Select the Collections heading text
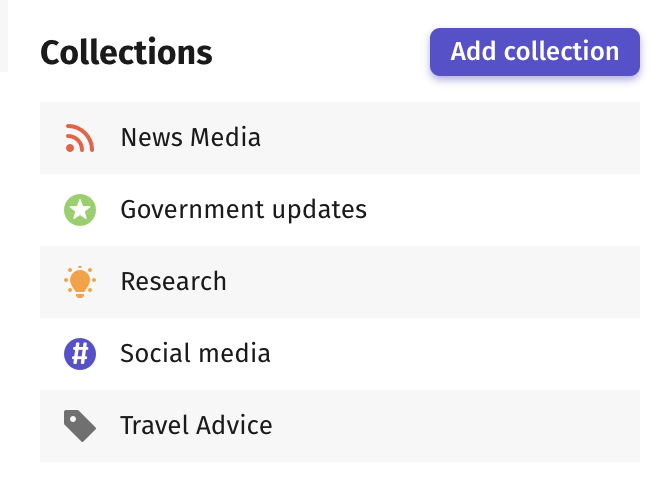The height and width of the screenshot is (496, 668). pos(126,52)
